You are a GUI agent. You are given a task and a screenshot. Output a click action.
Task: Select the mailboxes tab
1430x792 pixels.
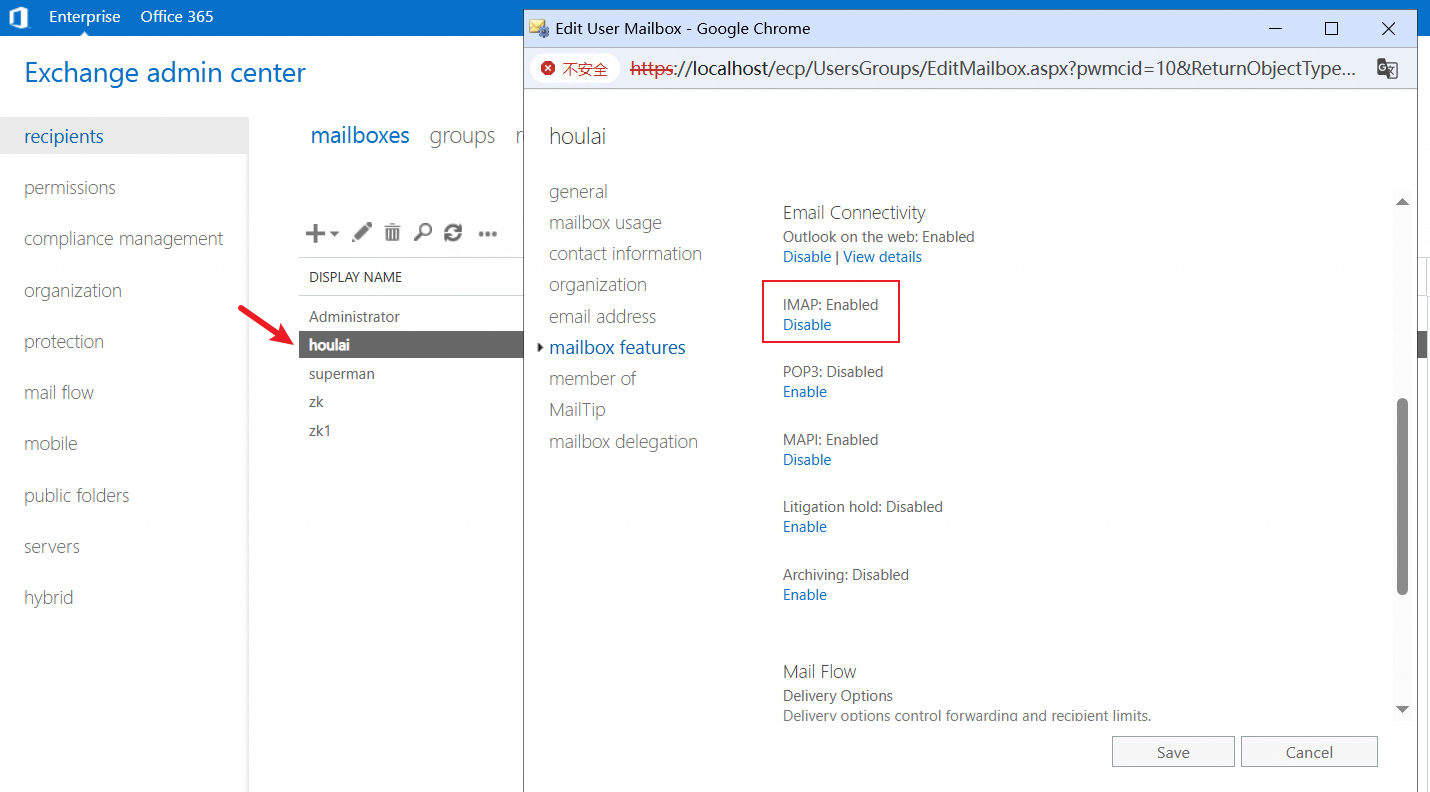pos(360,136)
